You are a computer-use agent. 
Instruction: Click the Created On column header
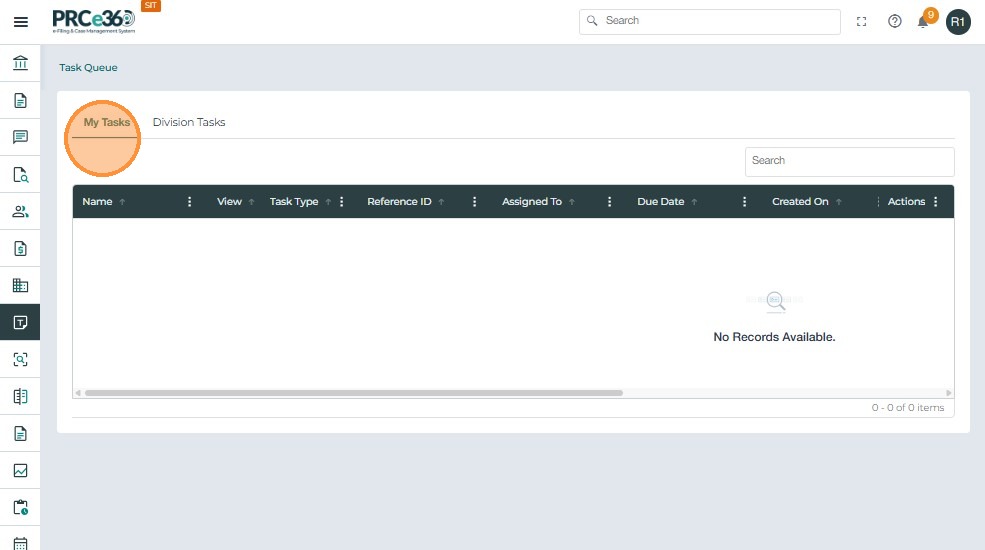pyautogui.click(x=800, y=202)
